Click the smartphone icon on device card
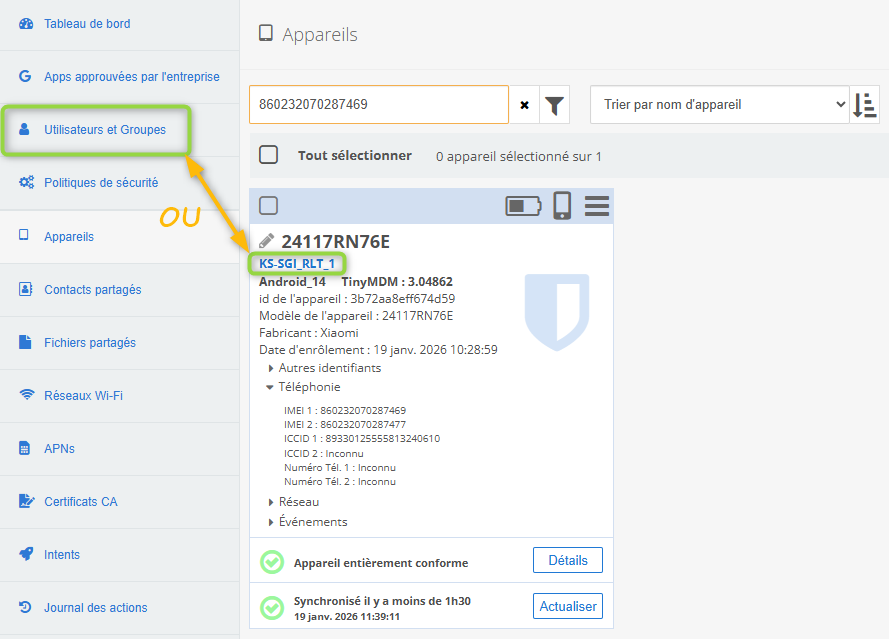 (562, 205)
